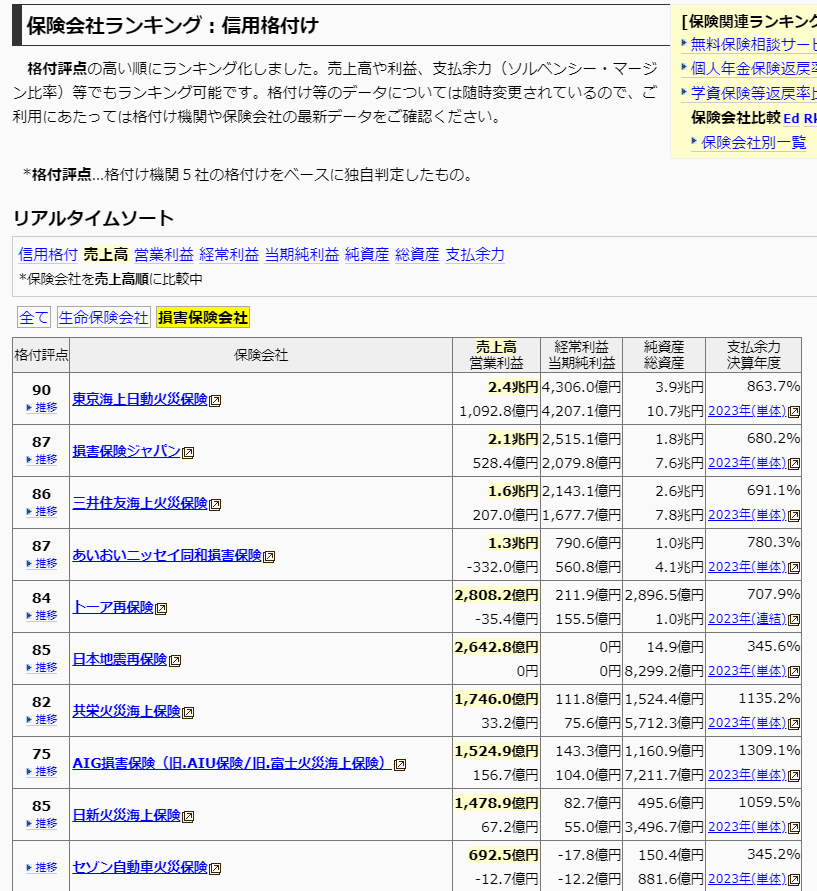The height and width of the screenshot is (891, 817).
Task: Sort ranking by 純資産
Action: pyautogui.click(x=367, y=255)
